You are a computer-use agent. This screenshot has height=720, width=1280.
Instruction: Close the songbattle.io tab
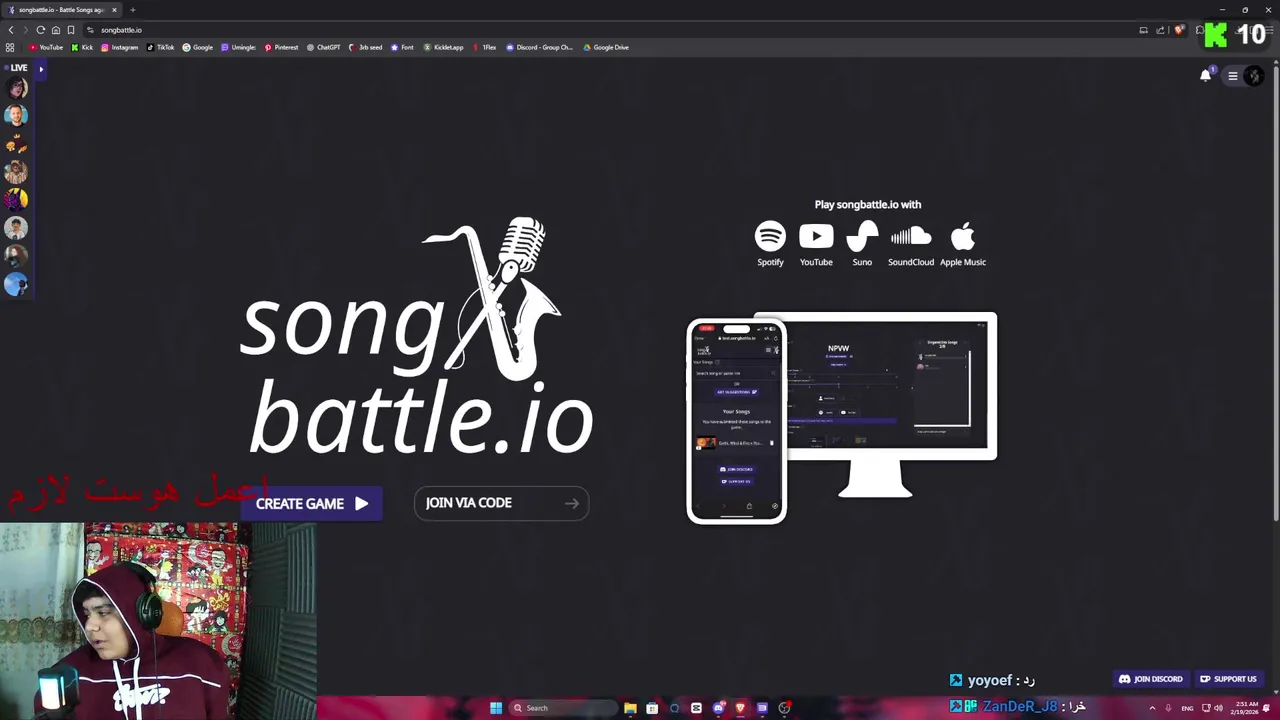coord(114,10)
